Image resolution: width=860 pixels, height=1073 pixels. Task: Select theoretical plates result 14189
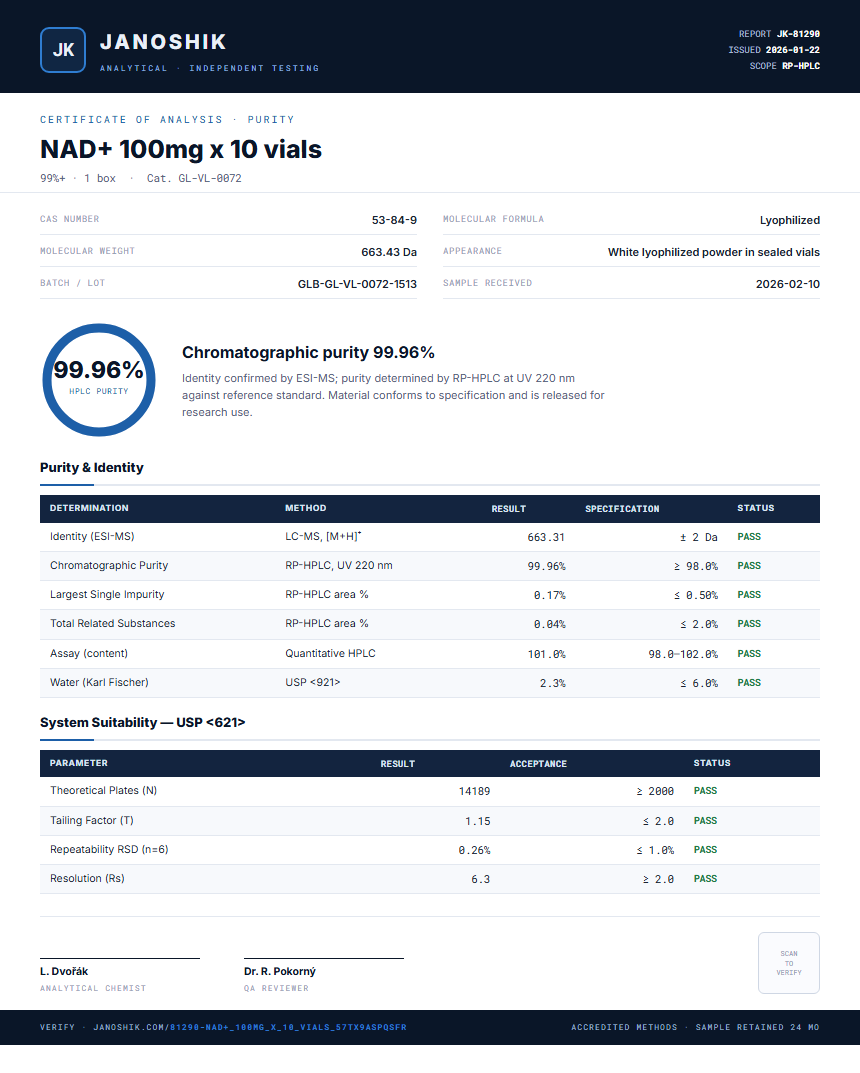[474, 791]
